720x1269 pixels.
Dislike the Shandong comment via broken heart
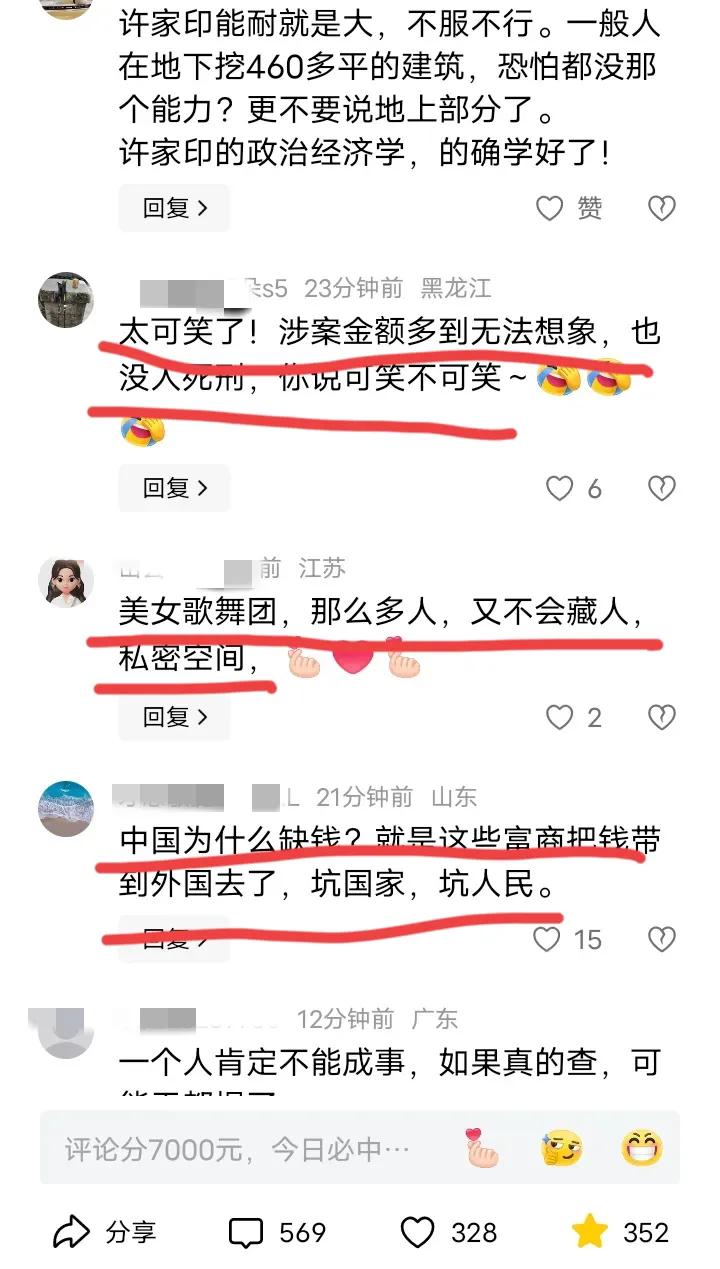click(662, 939)
